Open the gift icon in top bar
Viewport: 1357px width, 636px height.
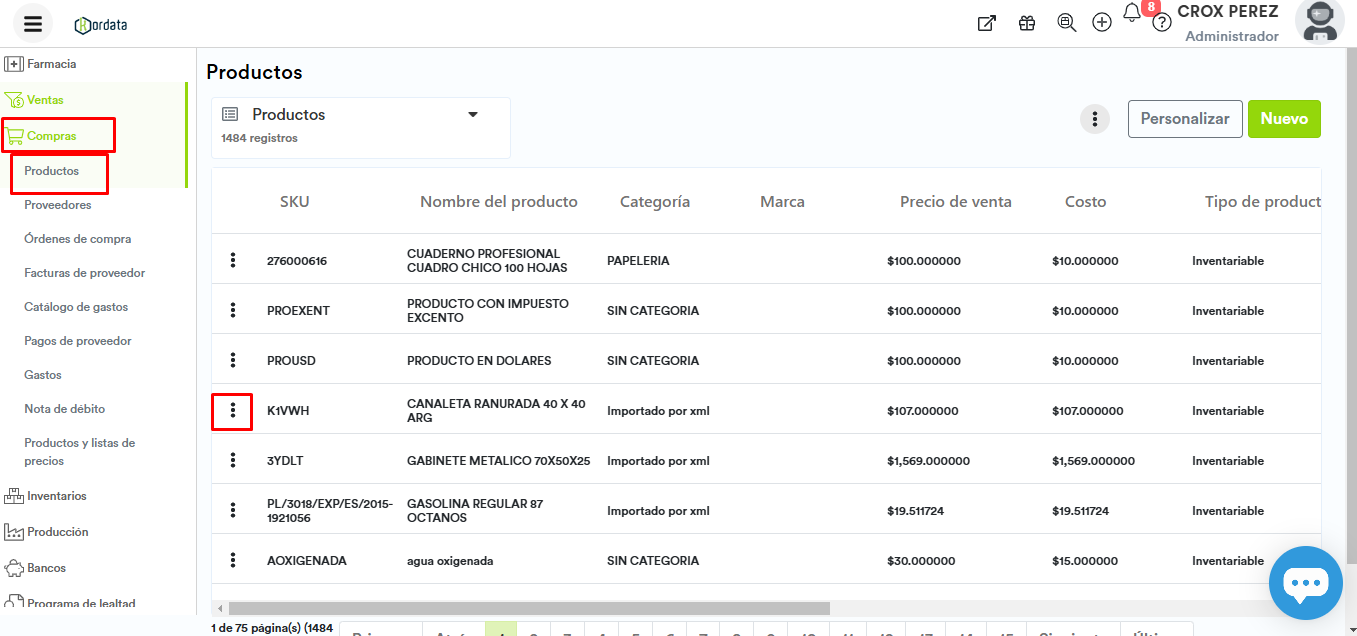coord(1027,23)
